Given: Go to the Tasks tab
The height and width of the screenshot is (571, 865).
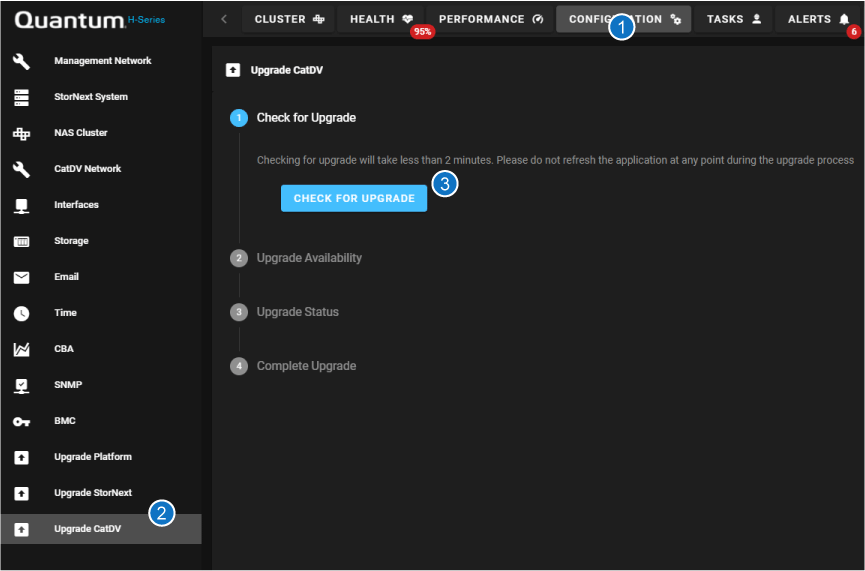Looking at the screenshot, I should click(x=733, y=19).
